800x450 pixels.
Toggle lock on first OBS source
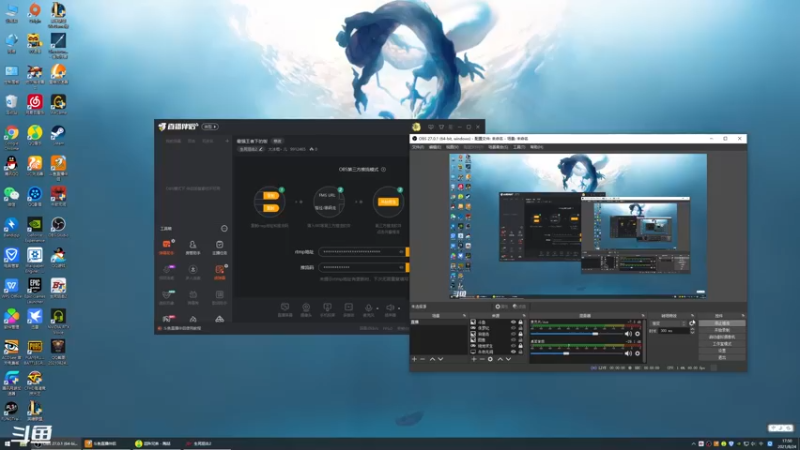click(x=520, y=322)
